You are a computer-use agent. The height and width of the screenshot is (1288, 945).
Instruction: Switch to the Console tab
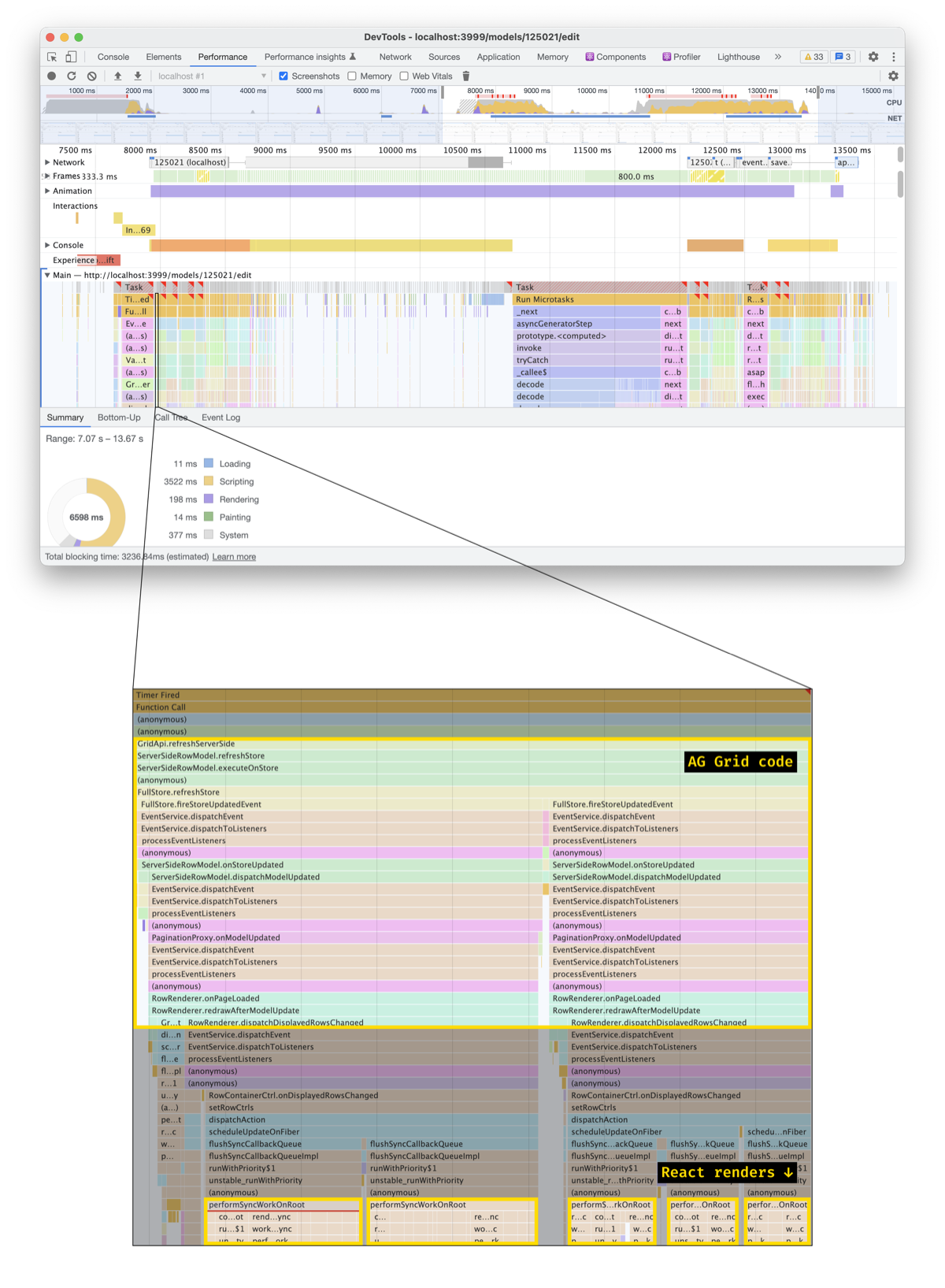point(113,57)
